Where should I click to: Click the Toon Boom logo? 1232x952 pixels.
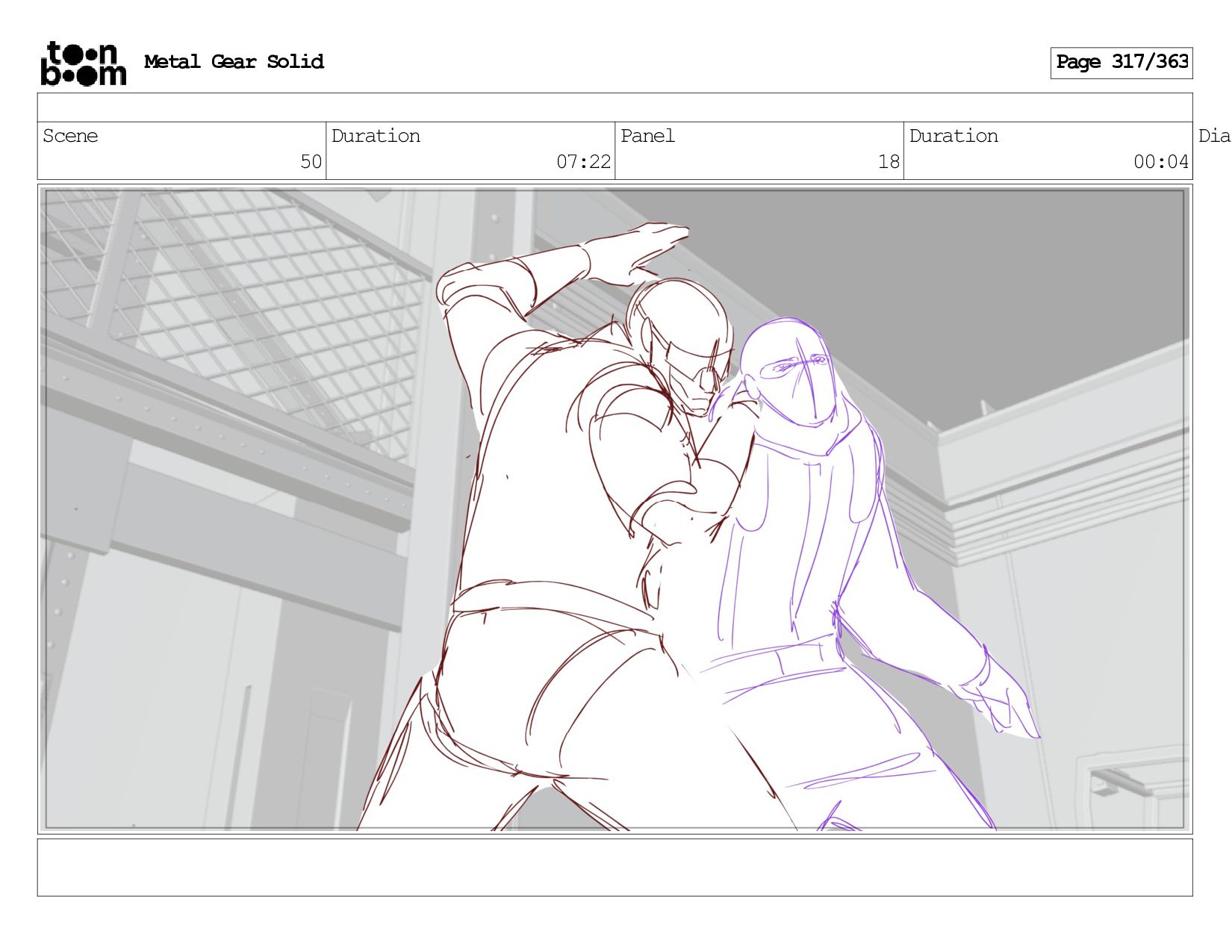click(83, 63)
